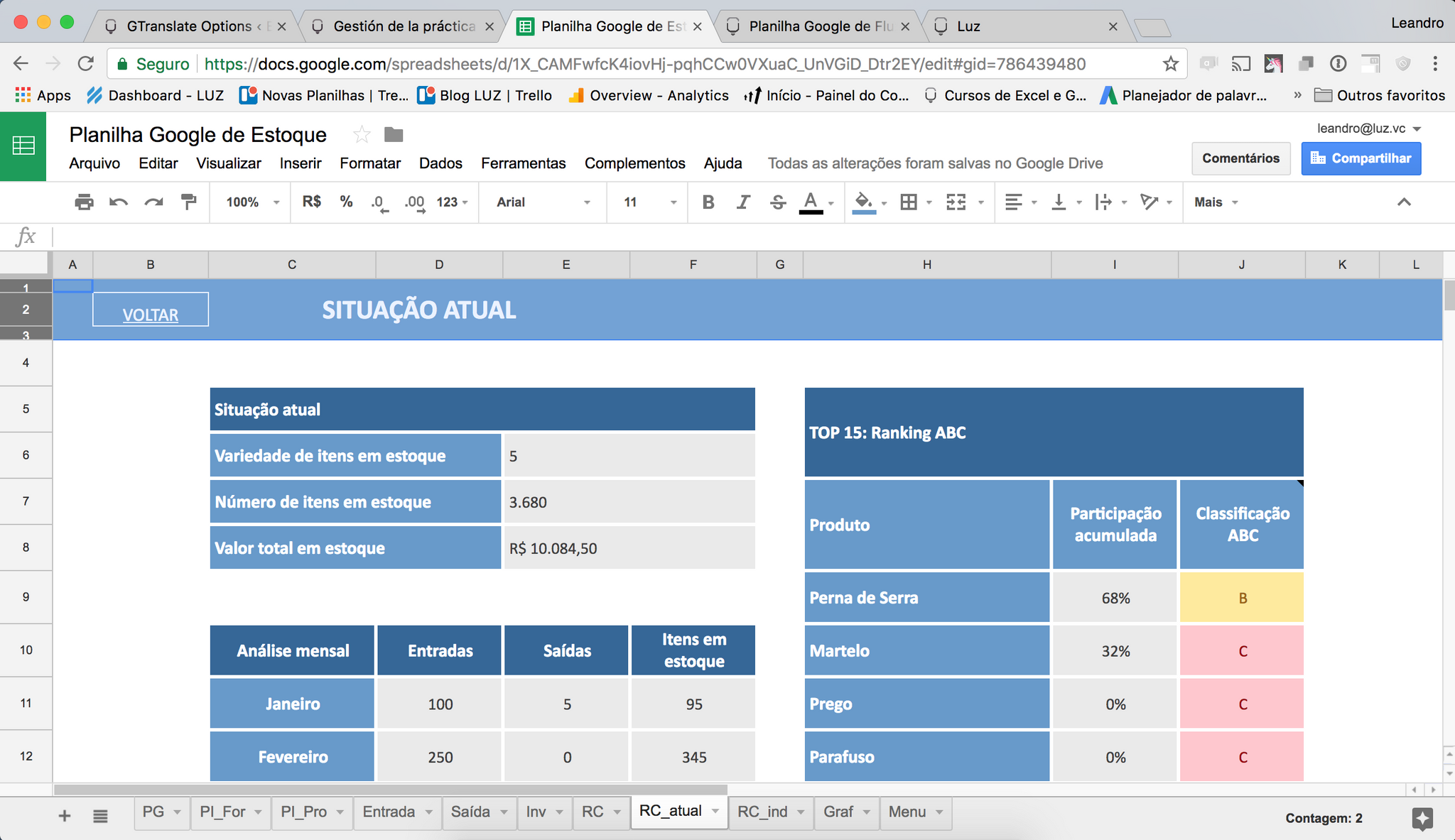Select column D header
This screenshot has width=1455, height=840.
[439, 265]
